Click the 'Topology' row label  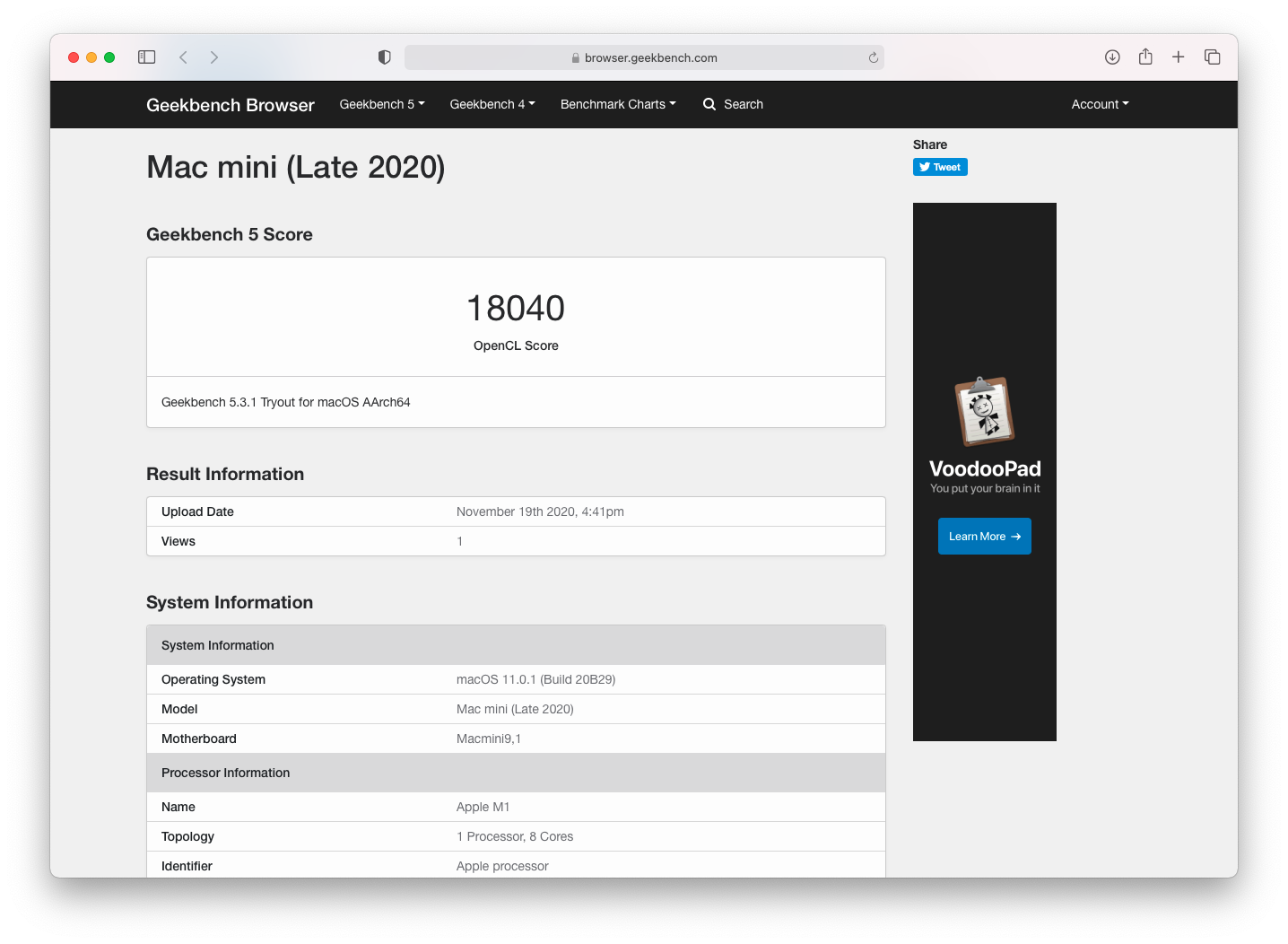[x=187, y=836]
